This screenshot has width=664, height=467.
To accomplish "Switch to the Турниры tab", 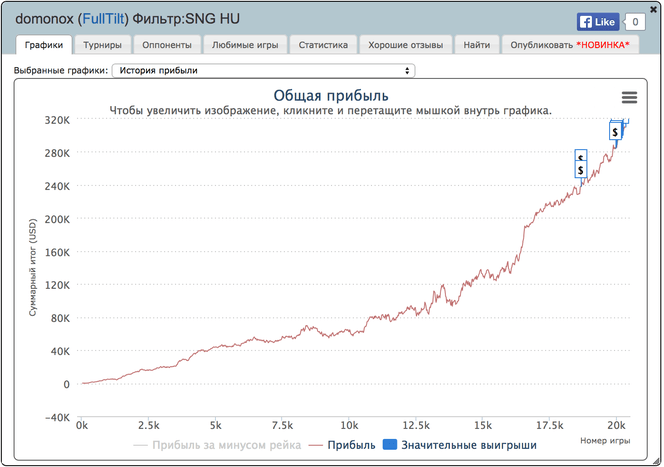I will click(x=102, y=45).
